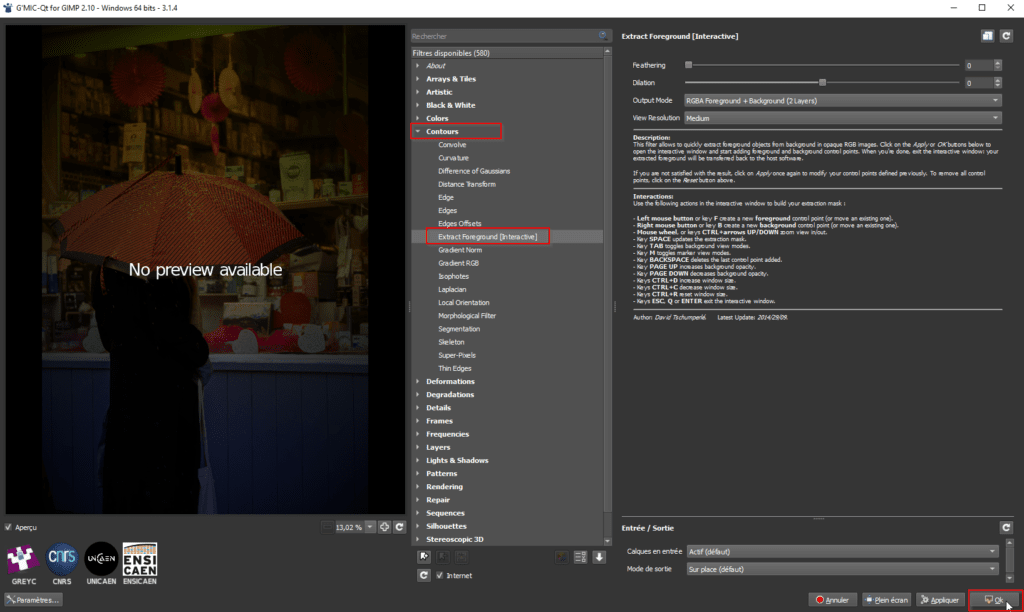The width and height of the screenshot is (1024, 612).
Task: Select the Gradient Norm filter
Action: [459, 250]
